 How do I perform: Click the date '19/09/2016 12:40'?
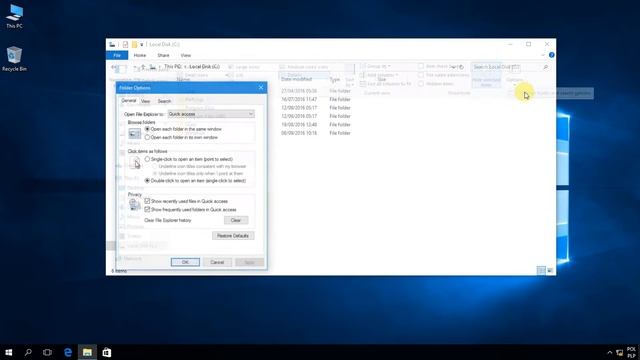coord(299,124)
